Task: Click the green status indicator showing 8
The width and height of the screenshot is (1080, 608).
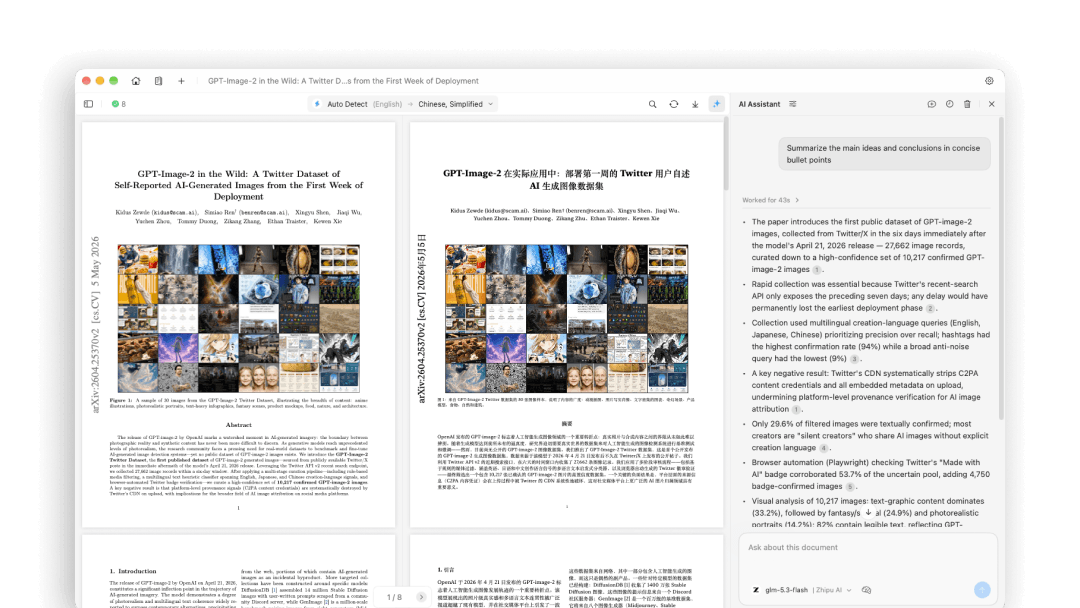Action: [118, 104]
